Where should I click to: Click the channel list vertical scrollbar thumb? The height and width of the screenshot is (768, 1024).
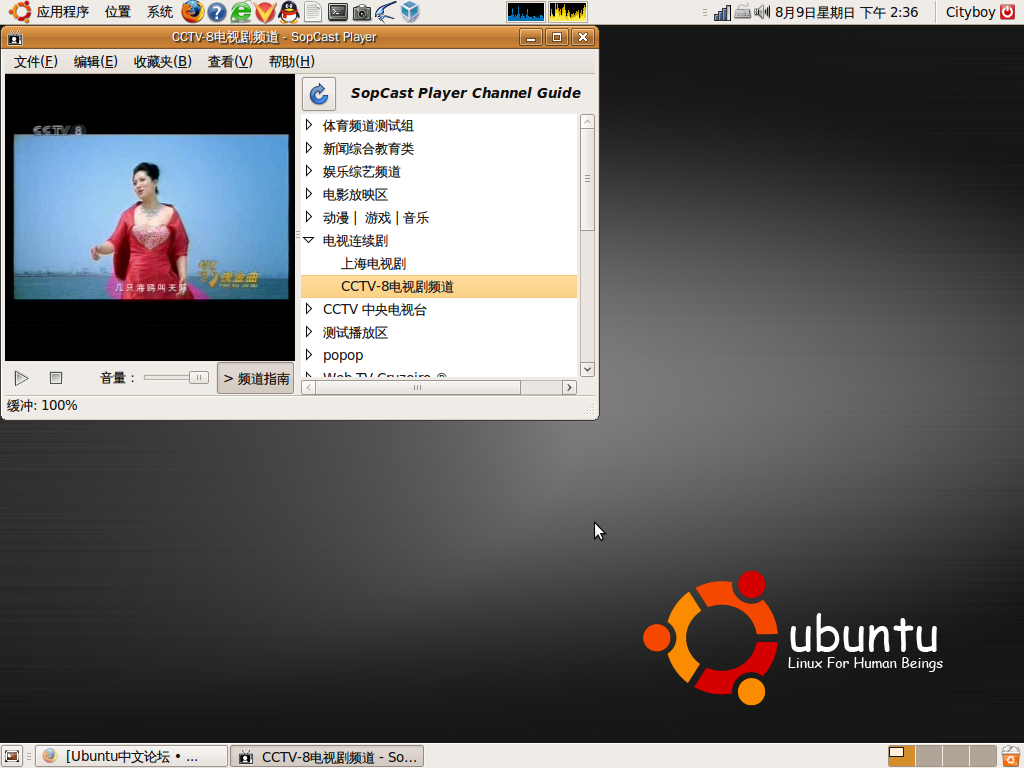click(x=587, y=179)
